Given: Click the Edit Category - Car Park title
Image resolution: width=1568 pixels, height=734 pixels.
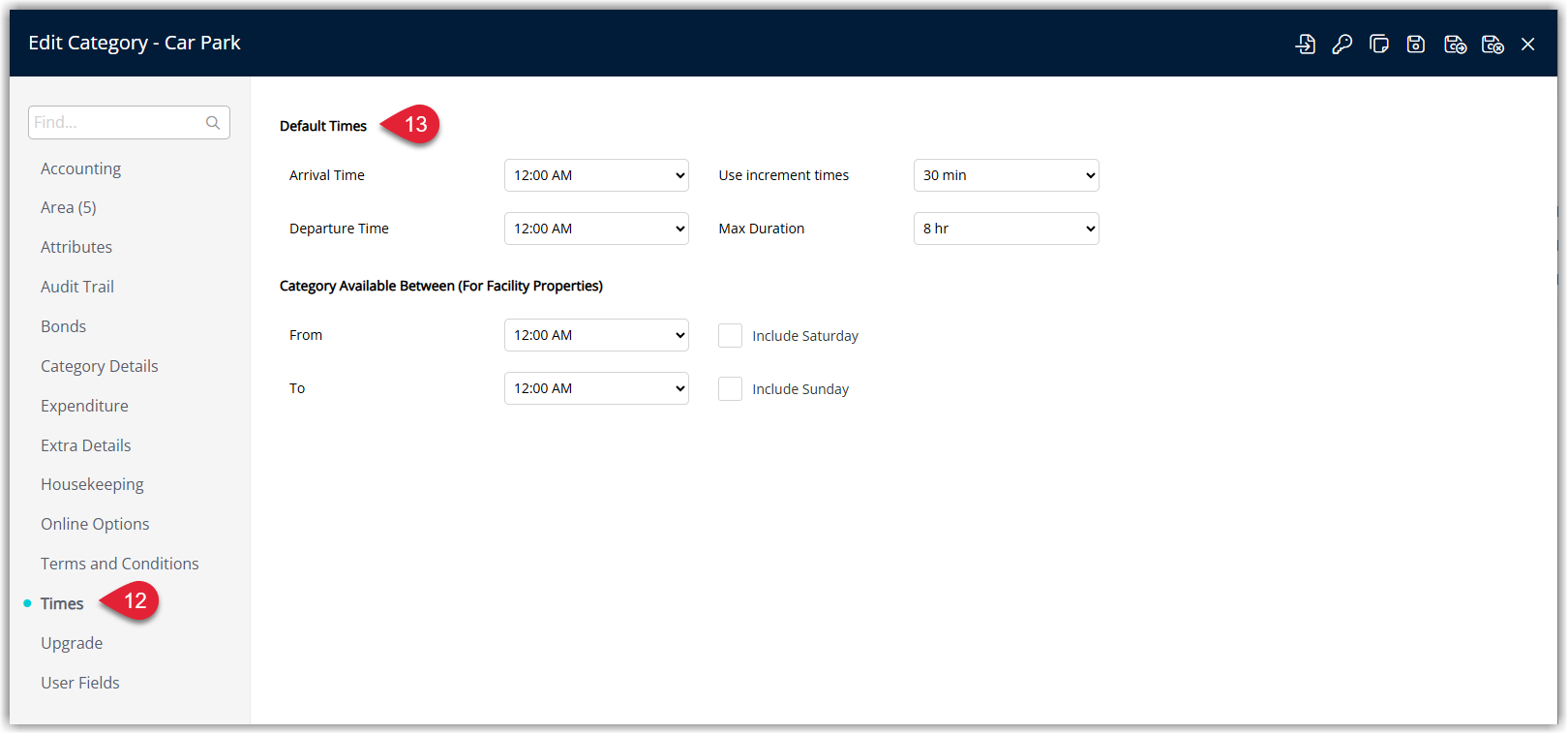Looking at the screenshot, I should pos(135,43).
